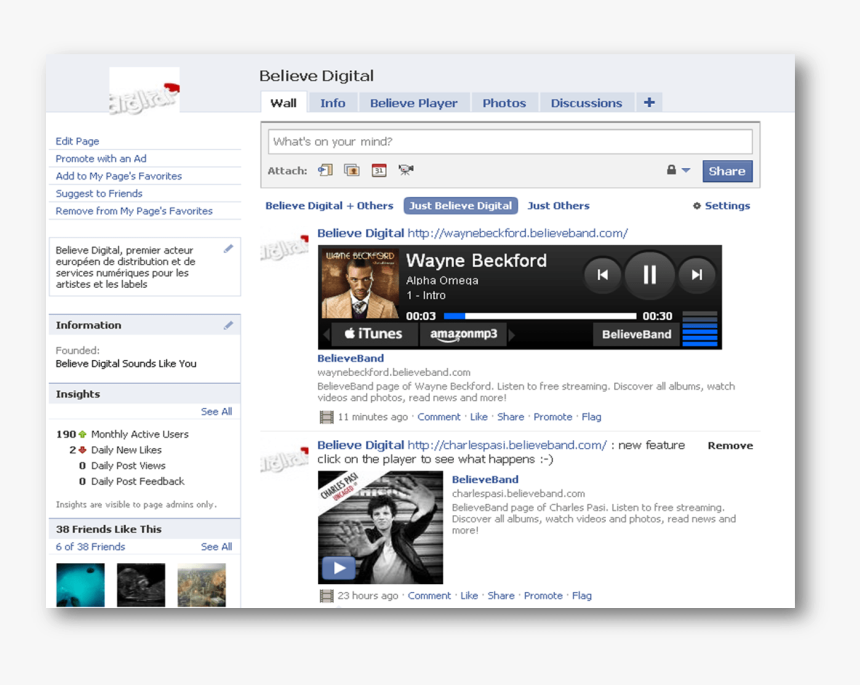Click Promote with an Ad
Viewport: 860px width, 685px height.
[x=101, y=158]
